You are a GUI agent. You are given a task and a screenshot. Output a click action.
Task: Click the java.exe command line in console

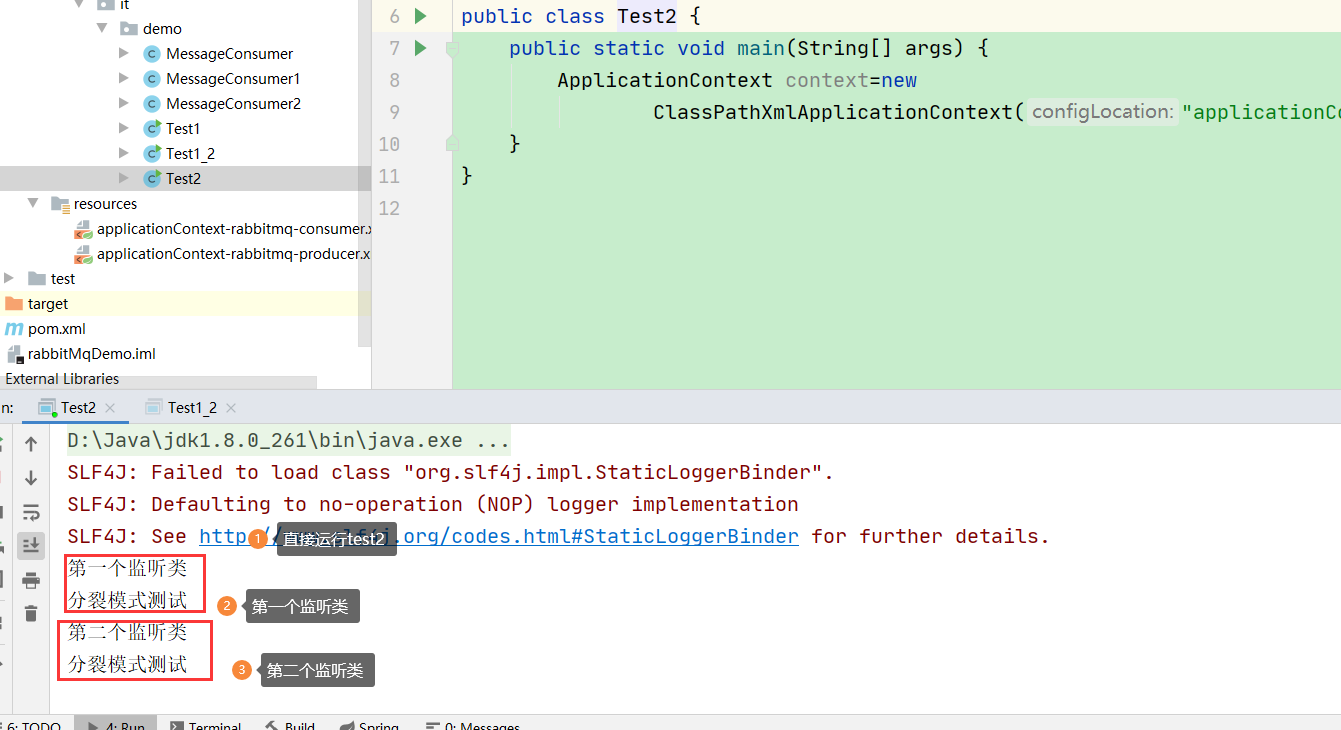pyautogui.click(x=289, y=440)
